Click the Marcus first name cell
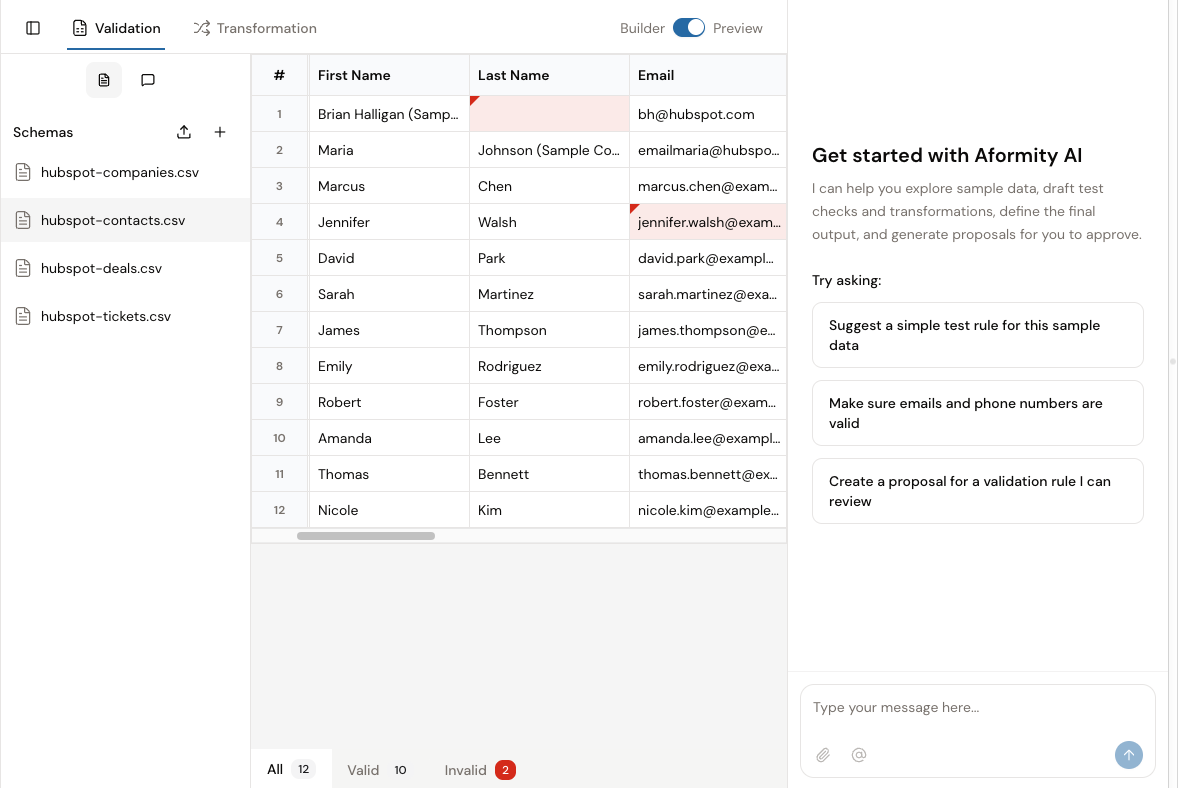Viewport: 1178px width, 788px height. pyautogui.click(x=388, y=186)
